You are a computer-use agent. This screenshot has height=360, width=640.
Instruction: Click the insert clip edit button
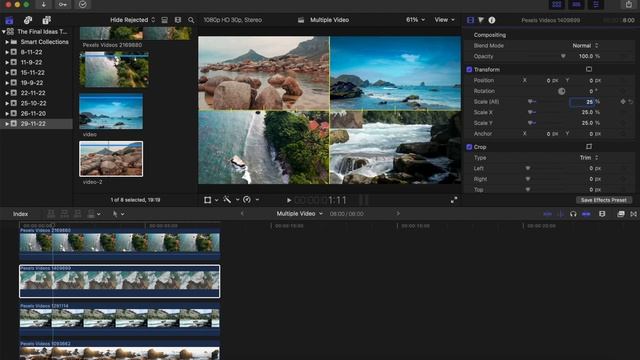point(64,214)
